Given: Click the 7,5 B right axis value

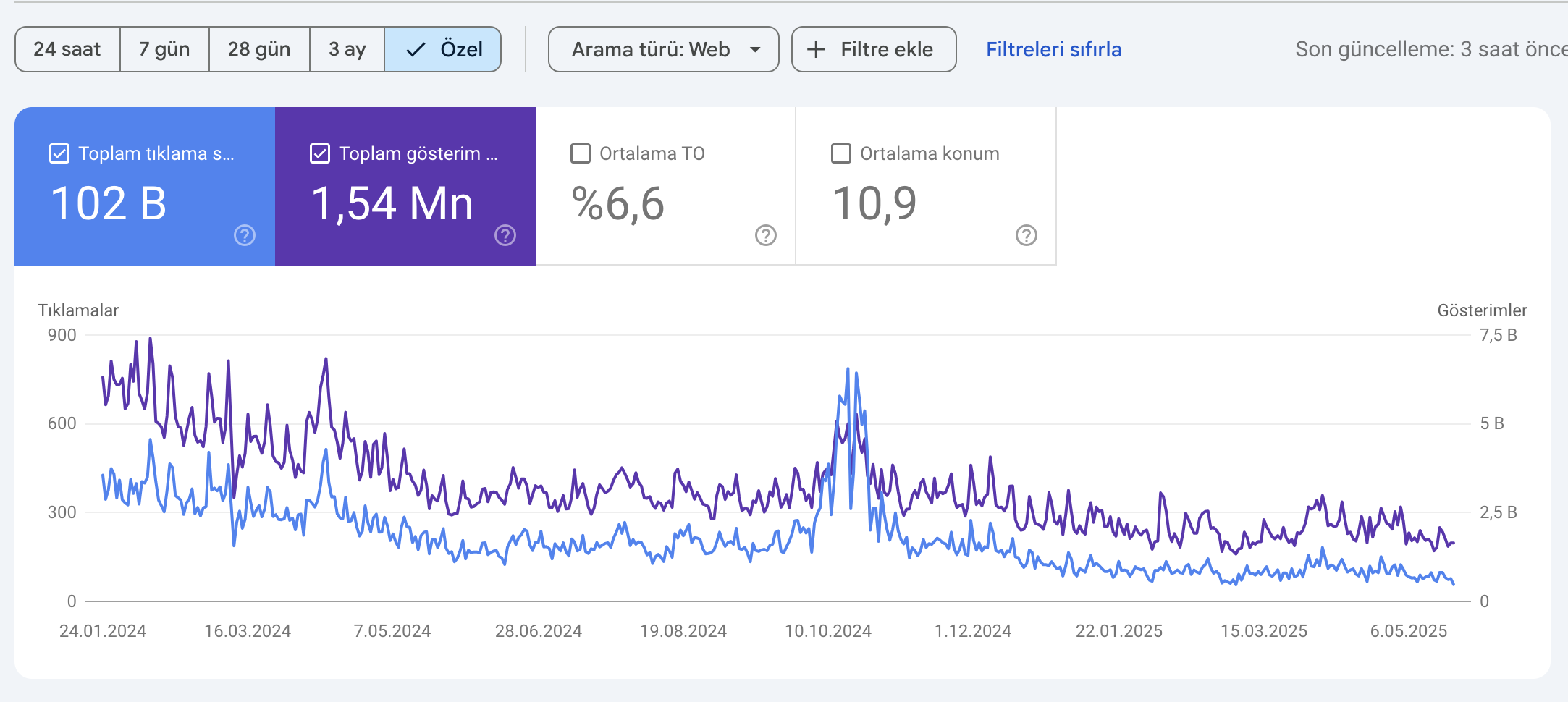Looking at the screenshot, I should pyautogui.click(x=1499, y=335).
